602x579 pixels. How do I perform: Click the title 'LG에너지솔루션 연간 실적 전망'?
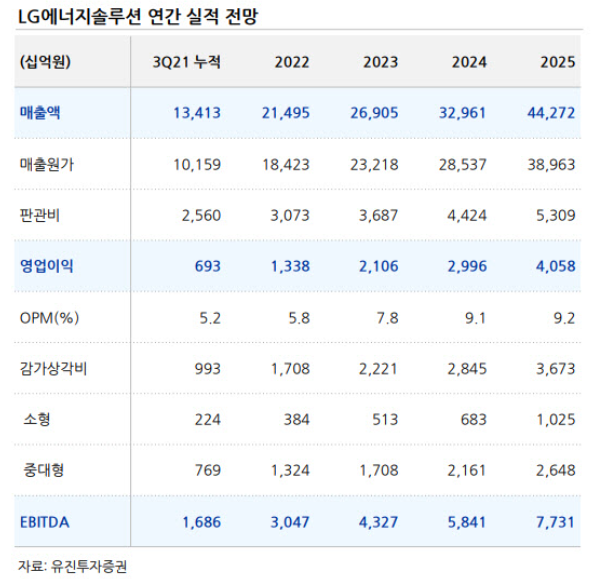pos(137,17)
